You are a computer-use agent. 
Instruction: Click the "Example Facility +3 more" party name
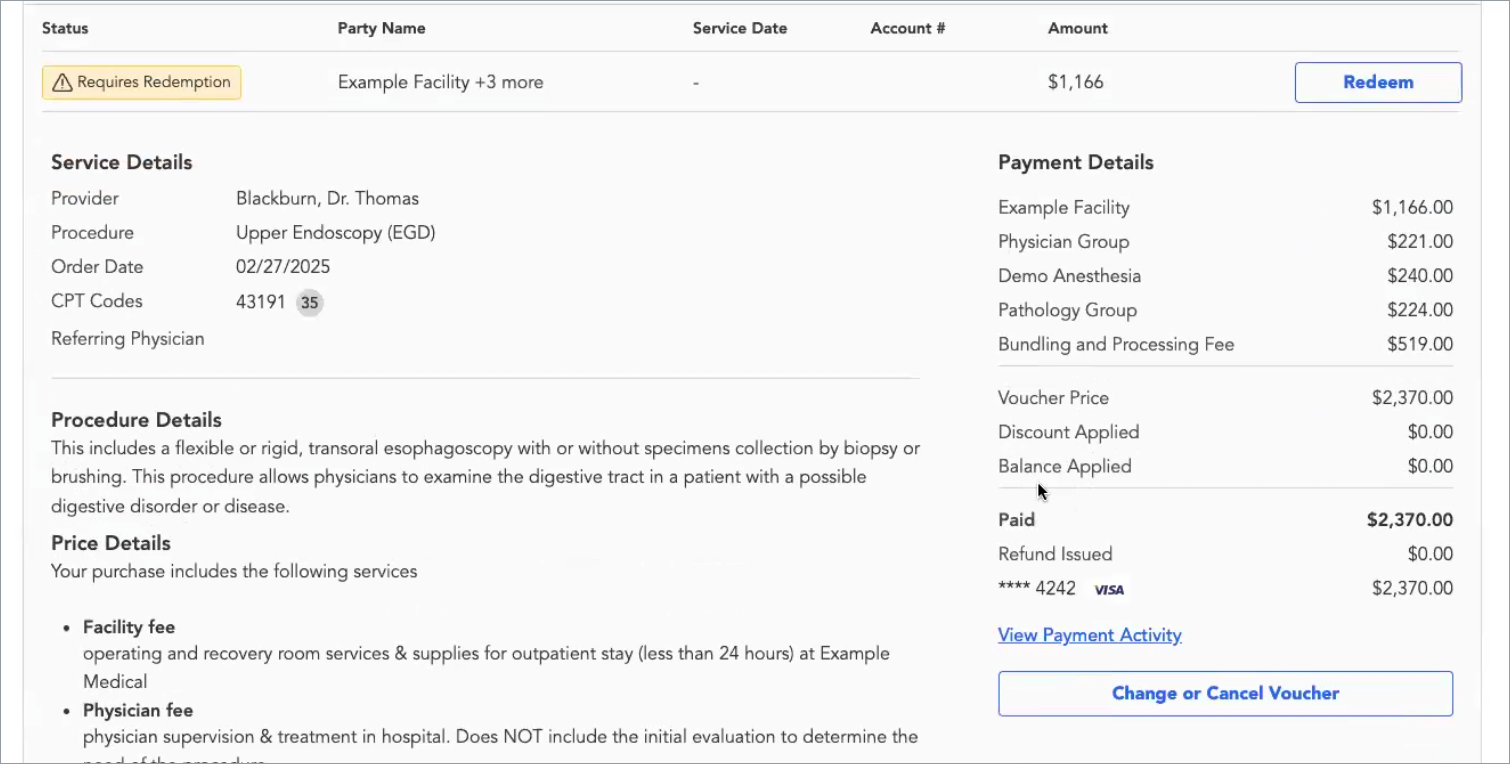tap(440, 82)
